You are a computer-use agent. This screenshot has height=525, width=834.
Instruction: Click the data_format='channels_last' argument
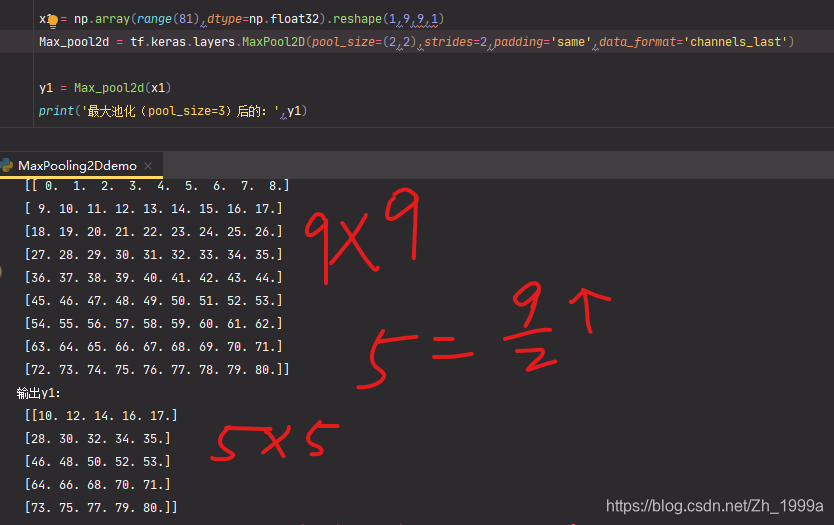click(x=696, y=41)
